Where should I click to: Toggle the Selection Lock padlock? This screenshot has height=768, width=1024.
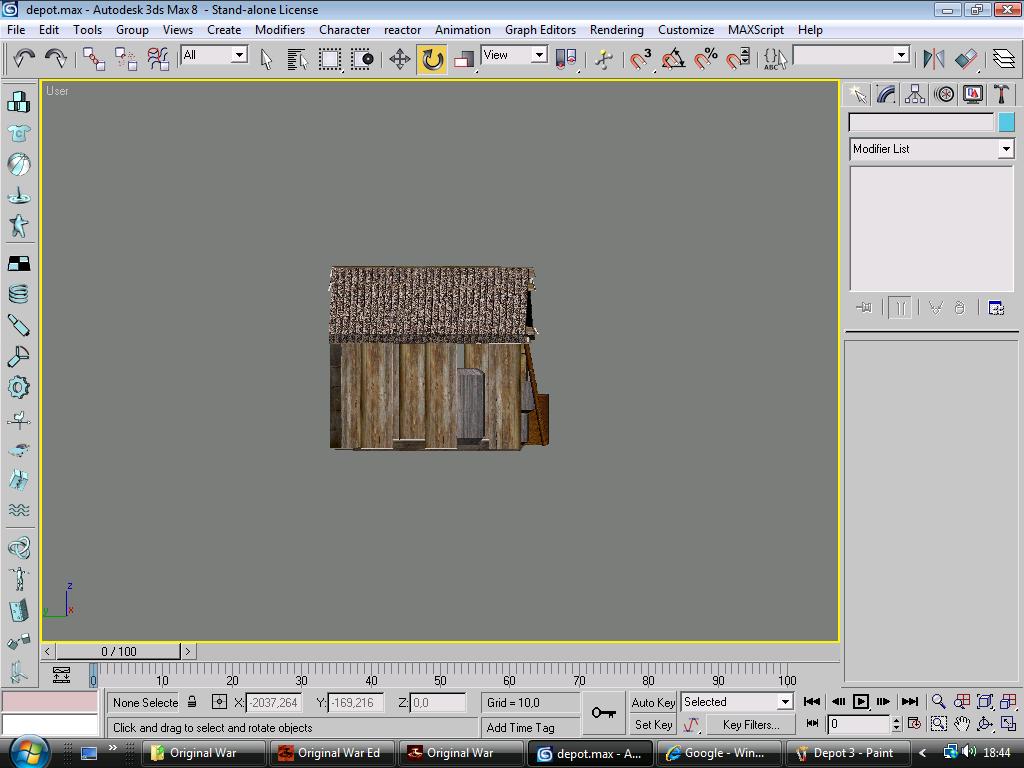(x=192, y=702)
